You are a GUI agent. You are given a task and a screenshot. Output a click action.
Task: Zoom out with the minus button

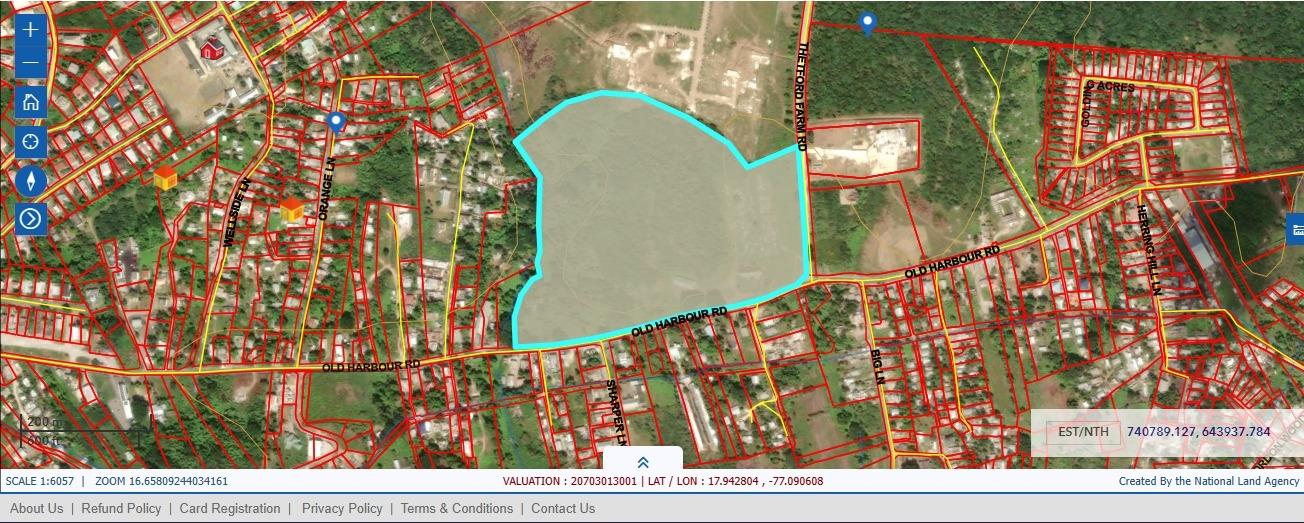coord(31,64)
